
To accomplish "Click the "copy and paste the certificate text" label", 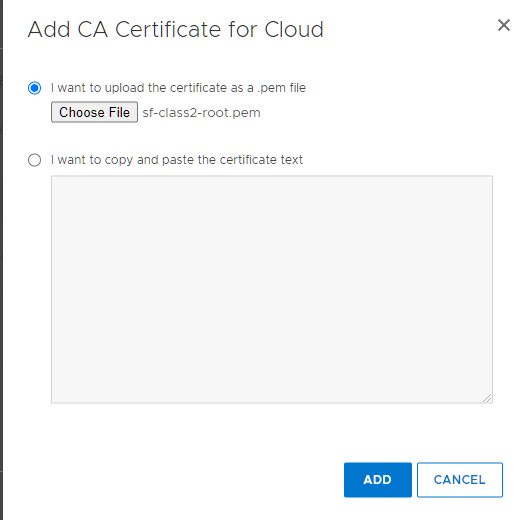I will pyautogui.click(x=177, y=160).
